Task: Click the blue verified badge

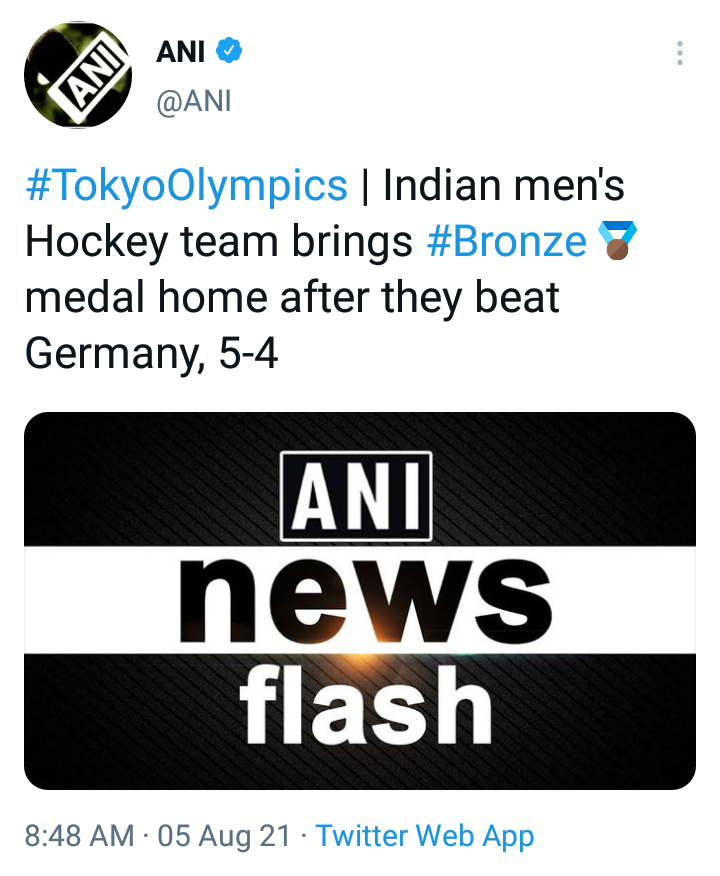Action: pyautogui.click(x=229, y=50)
